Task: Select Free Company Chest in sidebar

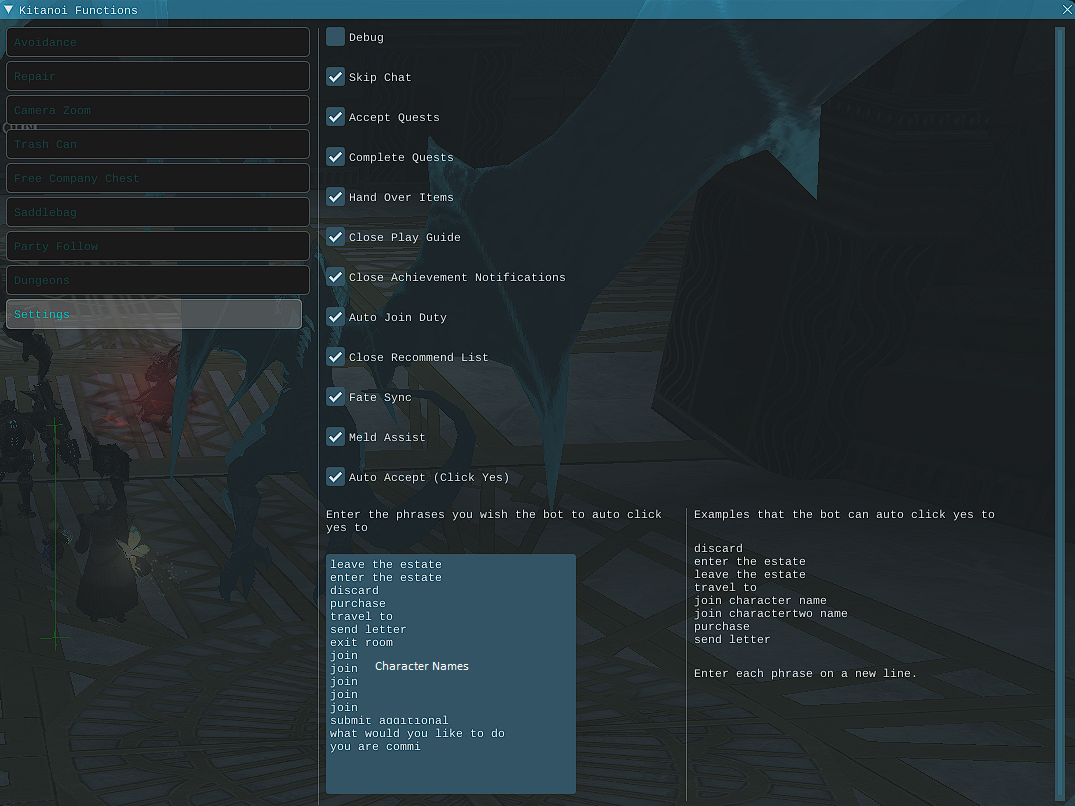Action: coord(157,178)
